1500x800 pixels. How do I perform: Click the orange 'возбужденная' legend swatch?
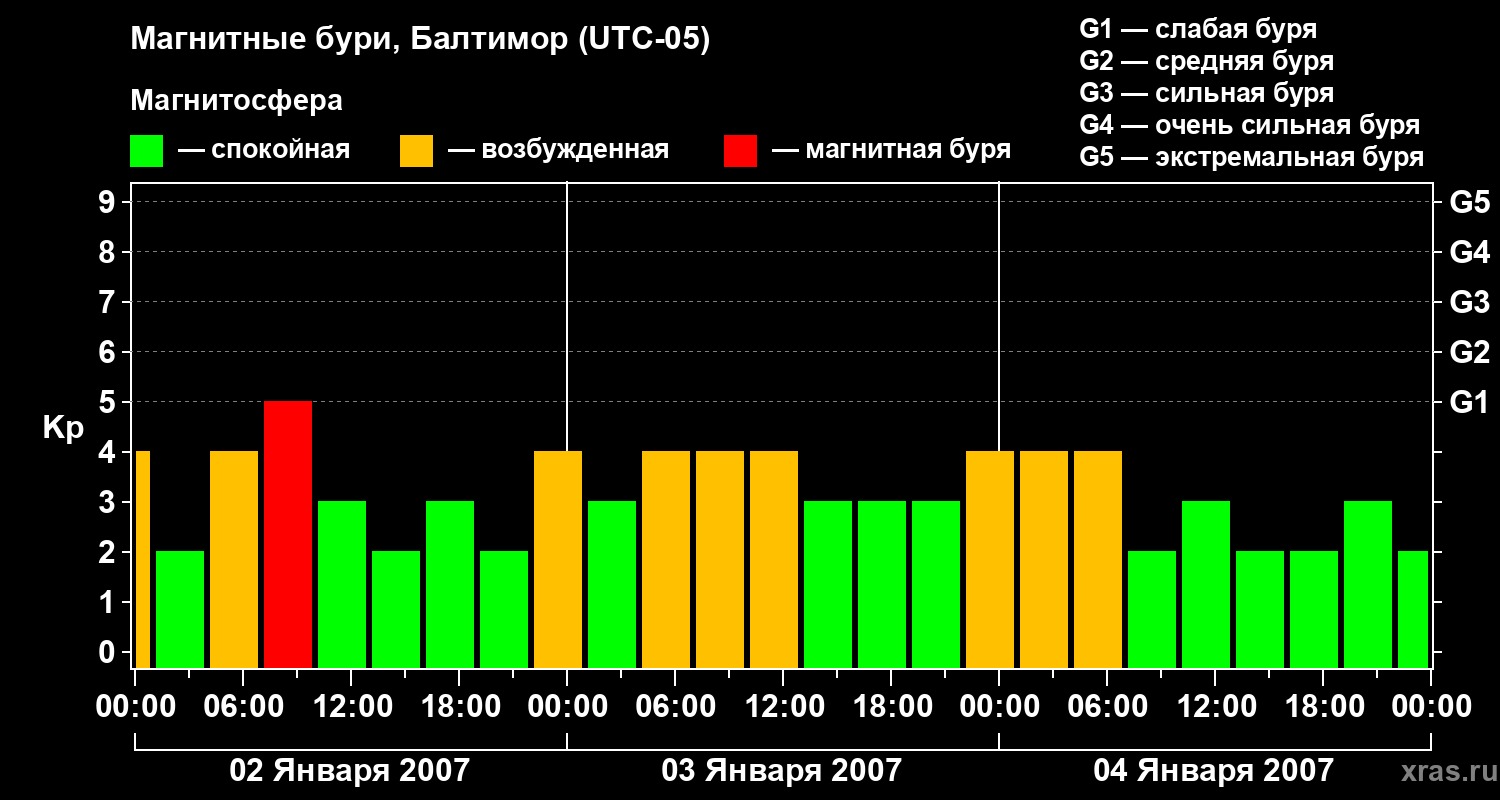click(416, 151)
